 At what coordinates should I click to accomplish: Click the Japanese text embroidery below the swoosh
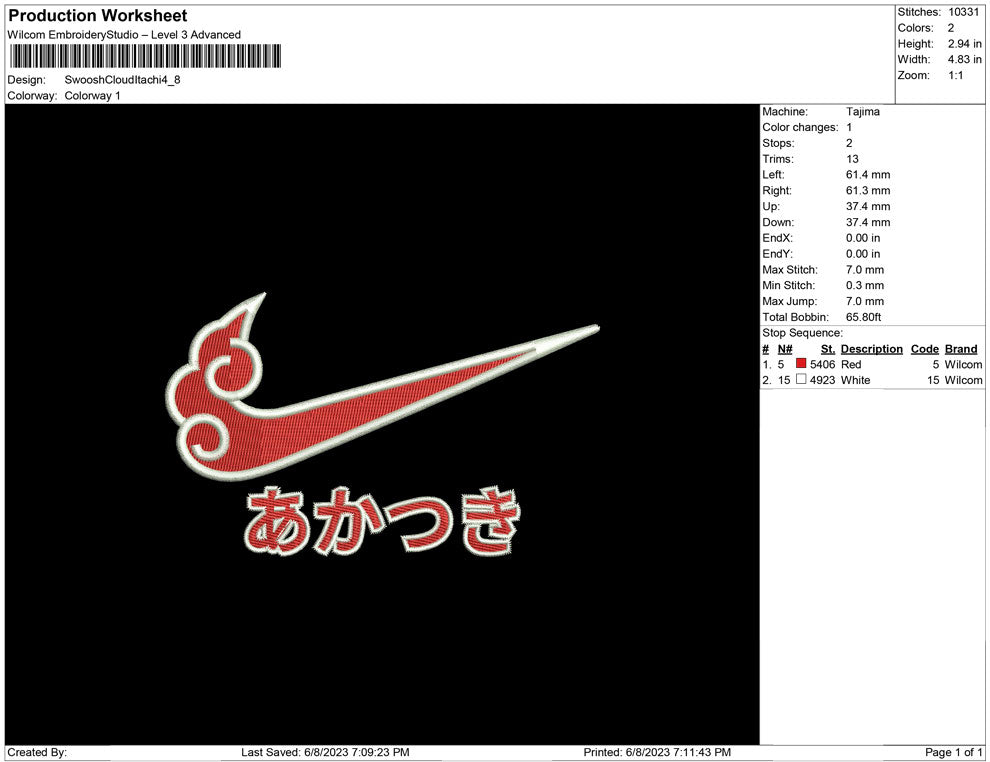click(383, 520)
